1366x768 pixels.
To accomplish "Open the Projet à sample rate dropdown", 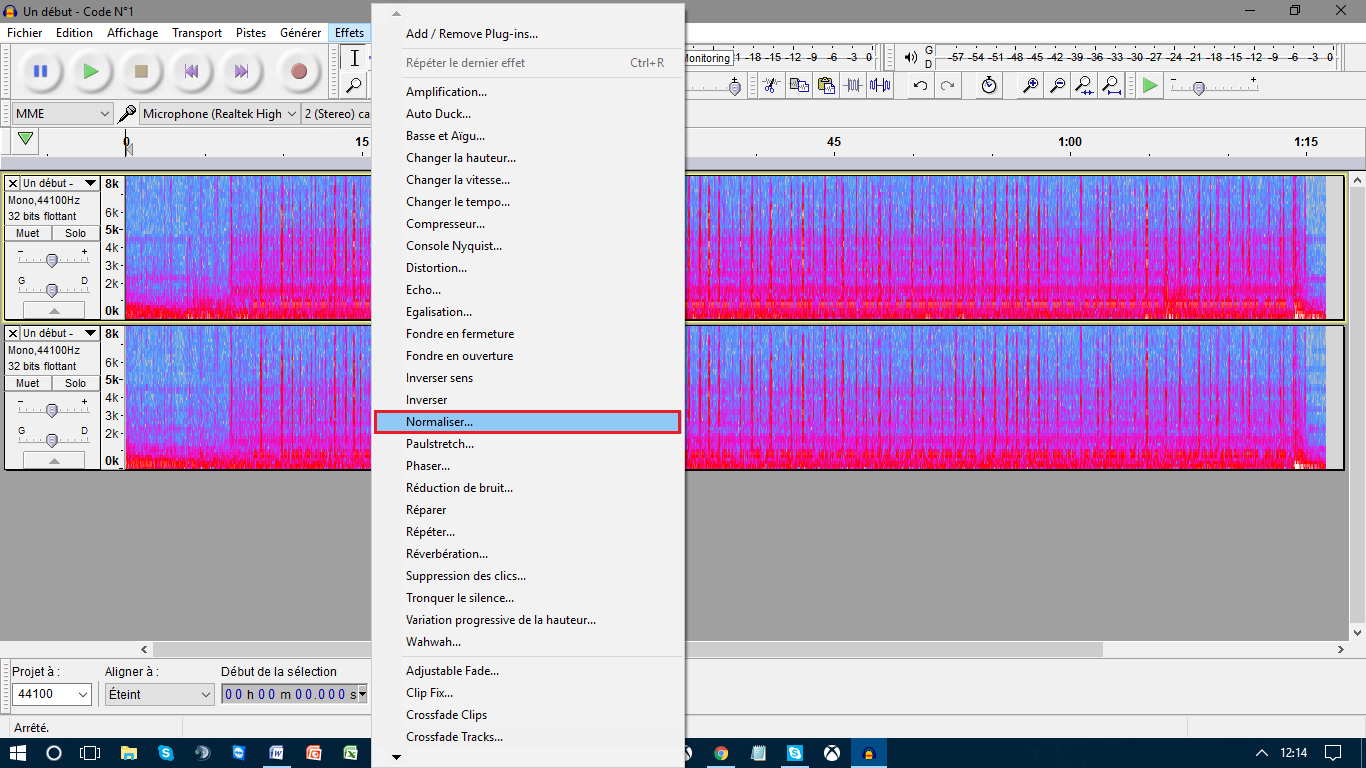I will click(x=52, y=694).
